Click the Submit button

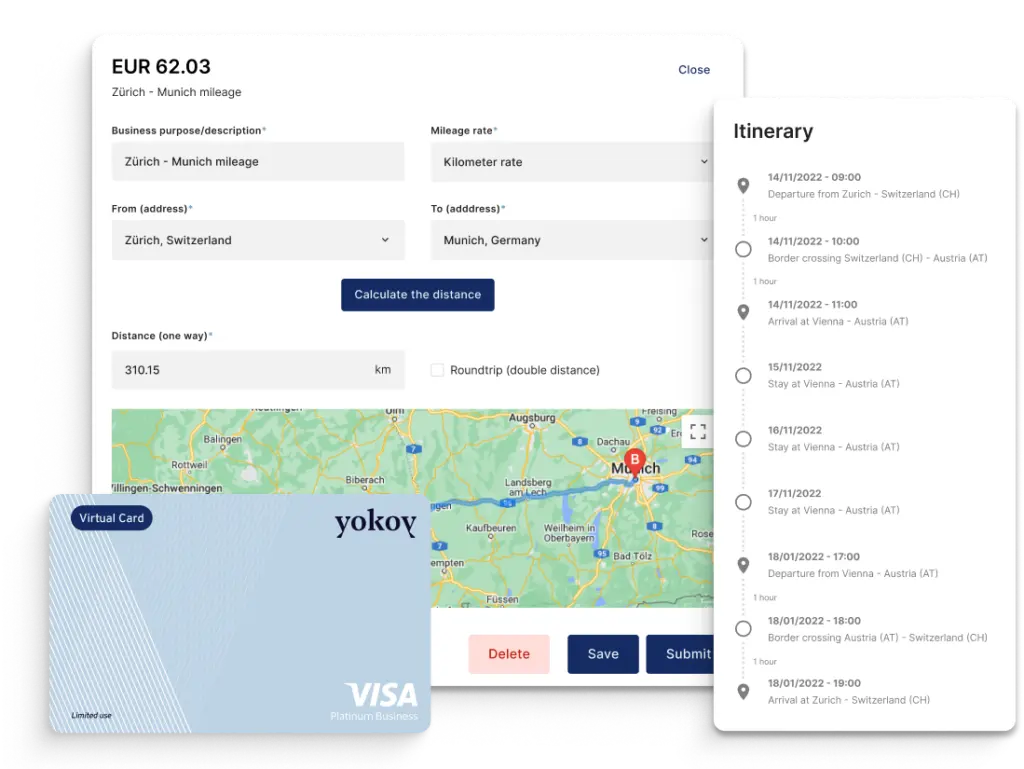pos(680,654)
